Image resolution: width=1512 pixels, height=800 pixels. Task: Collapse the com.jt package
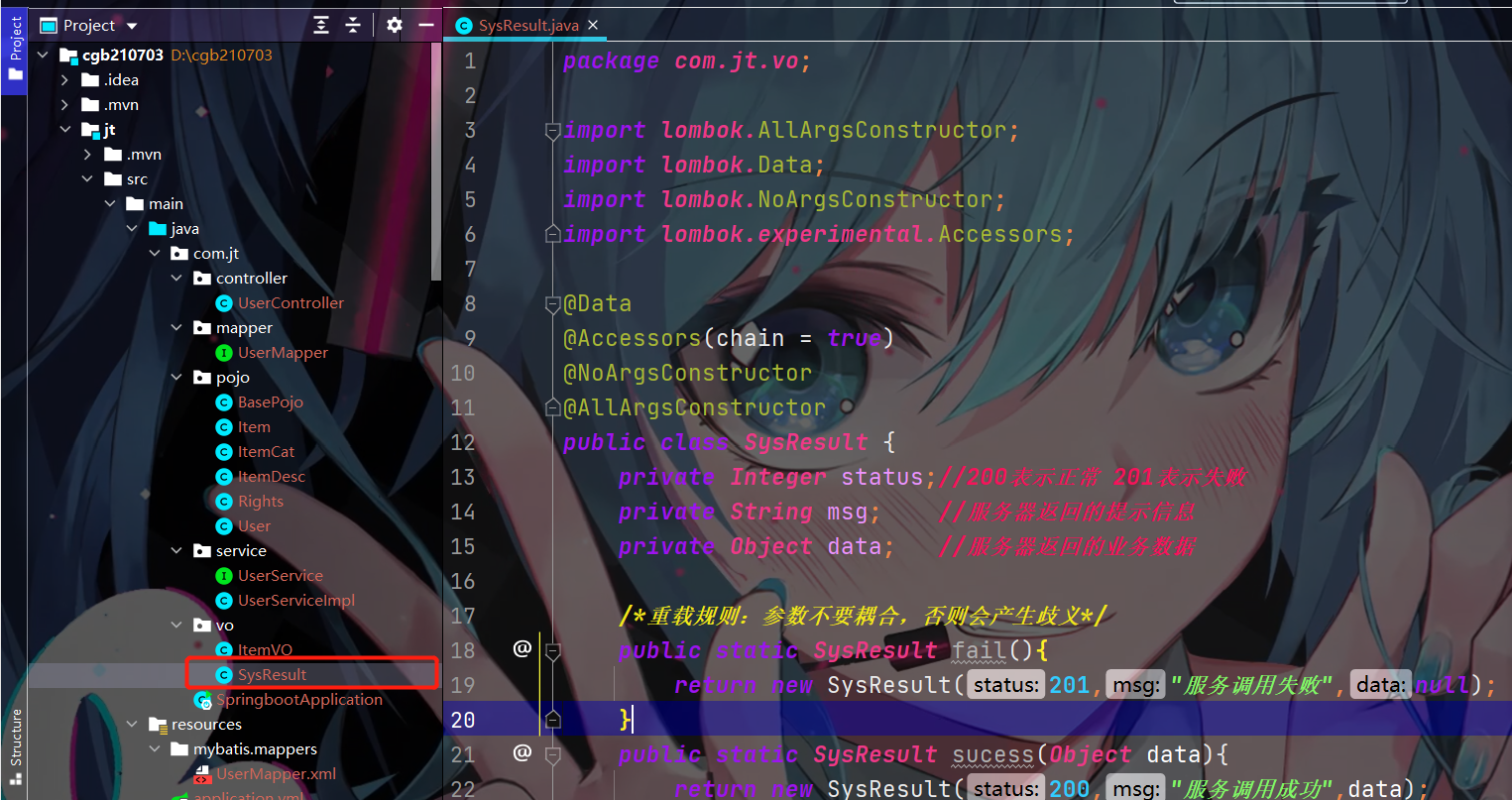155,253
